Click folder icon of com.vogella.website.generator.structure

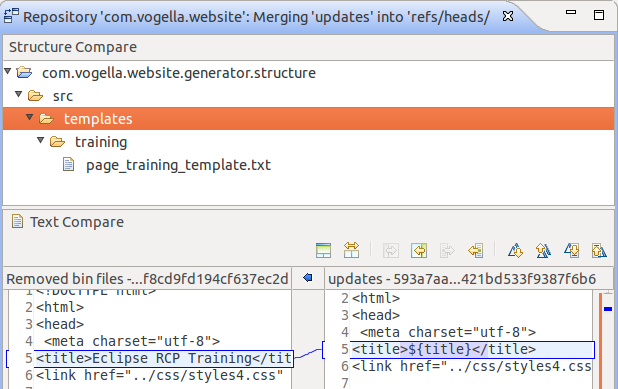[x=24, y=73]
